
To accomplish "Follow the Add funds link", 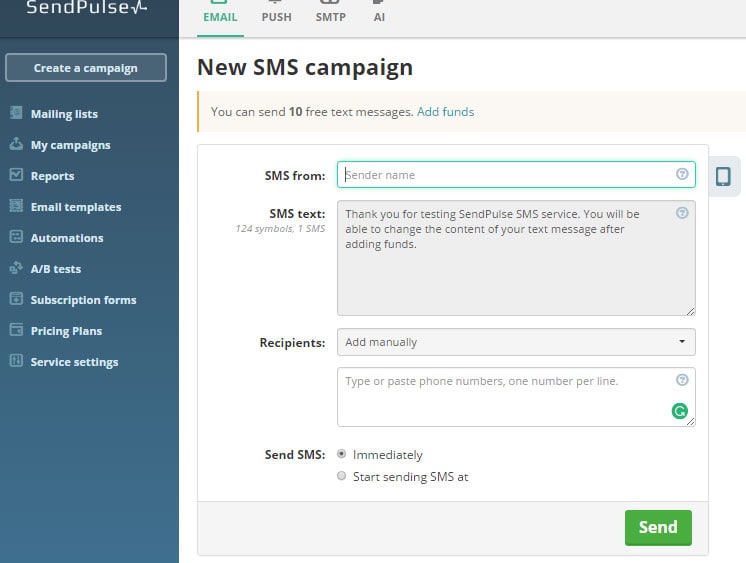I will pos(445,112).
